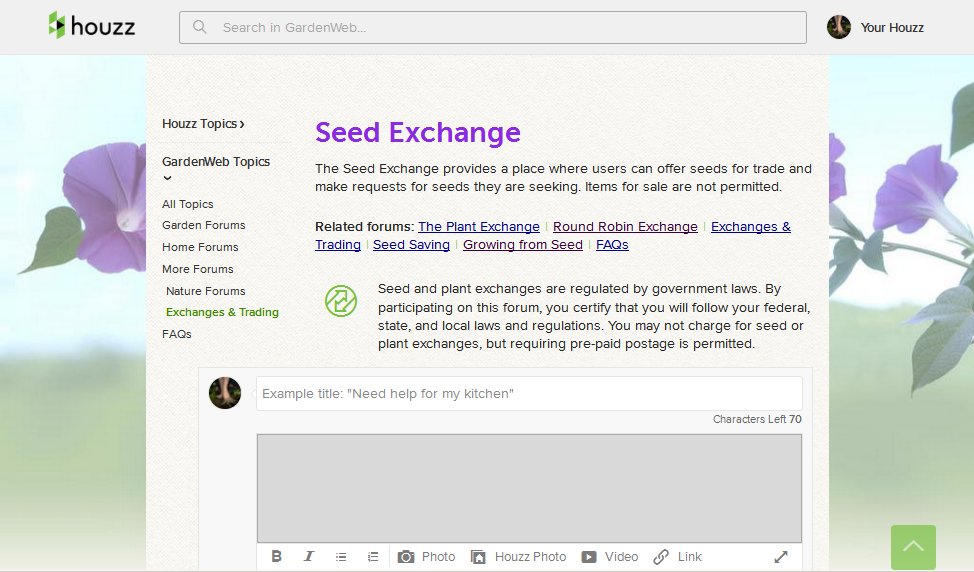This screenshot has height=572, width=974.
Task: Open Growing from Seed link
Action: pos(523,245)
